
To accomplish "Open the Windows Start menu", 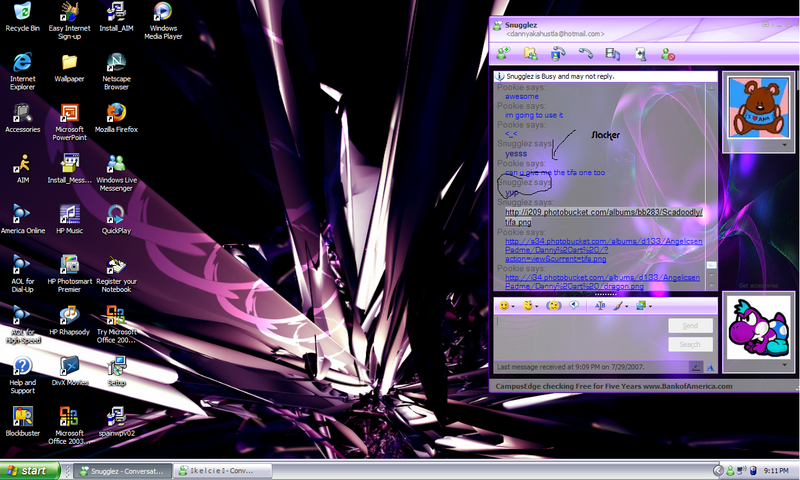I will coord(27,471).
